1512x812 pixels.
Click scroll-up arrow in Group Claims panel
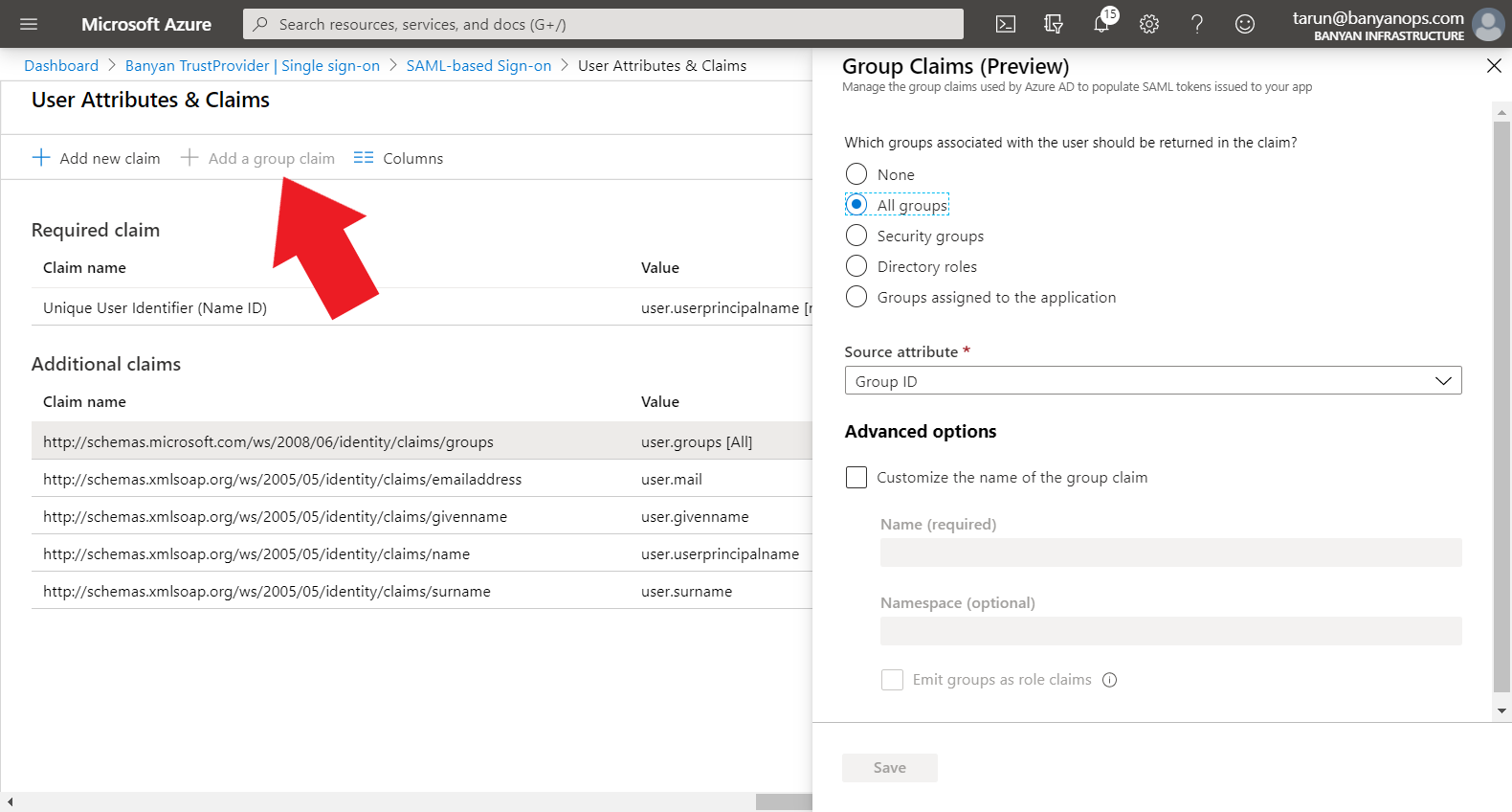pos(1501,112)
